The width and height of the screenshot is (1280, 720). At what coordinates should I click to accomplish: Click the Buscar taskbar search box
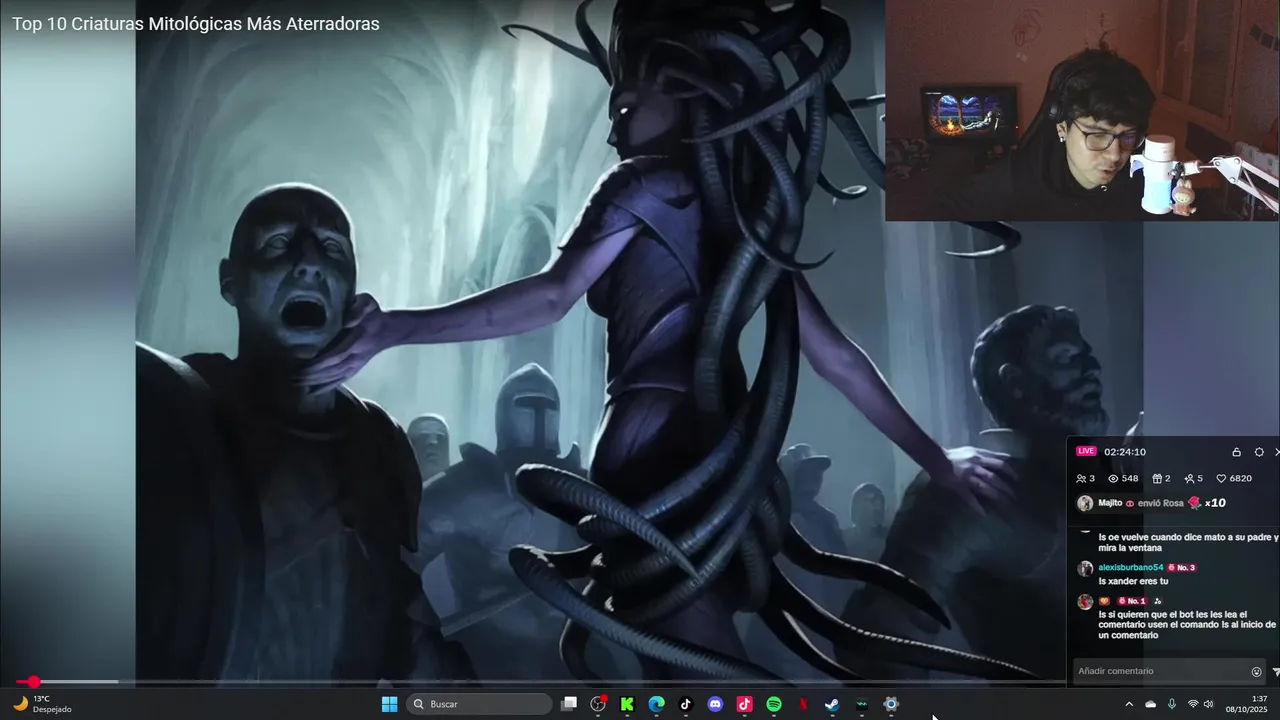[x=479, y=704]
